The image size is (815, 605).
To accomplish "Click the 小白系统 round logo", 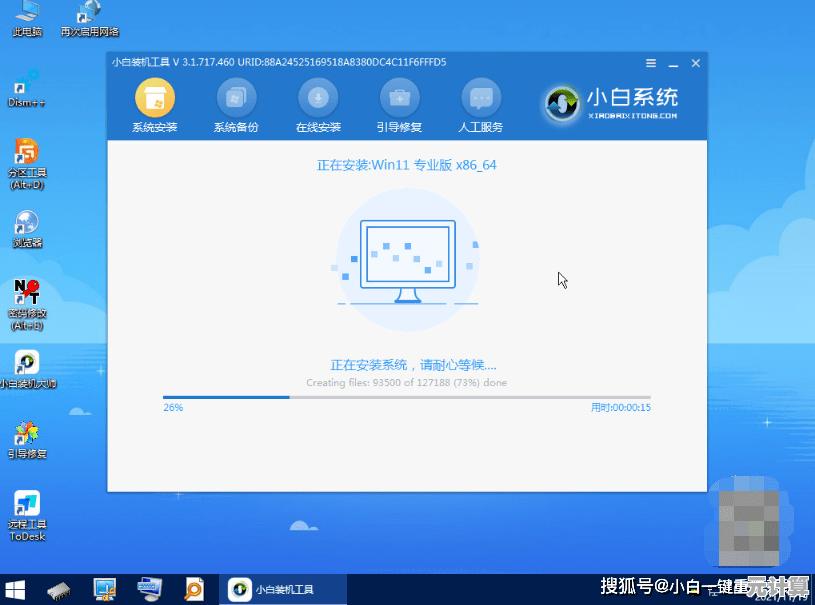I will (x=562, y=103).
